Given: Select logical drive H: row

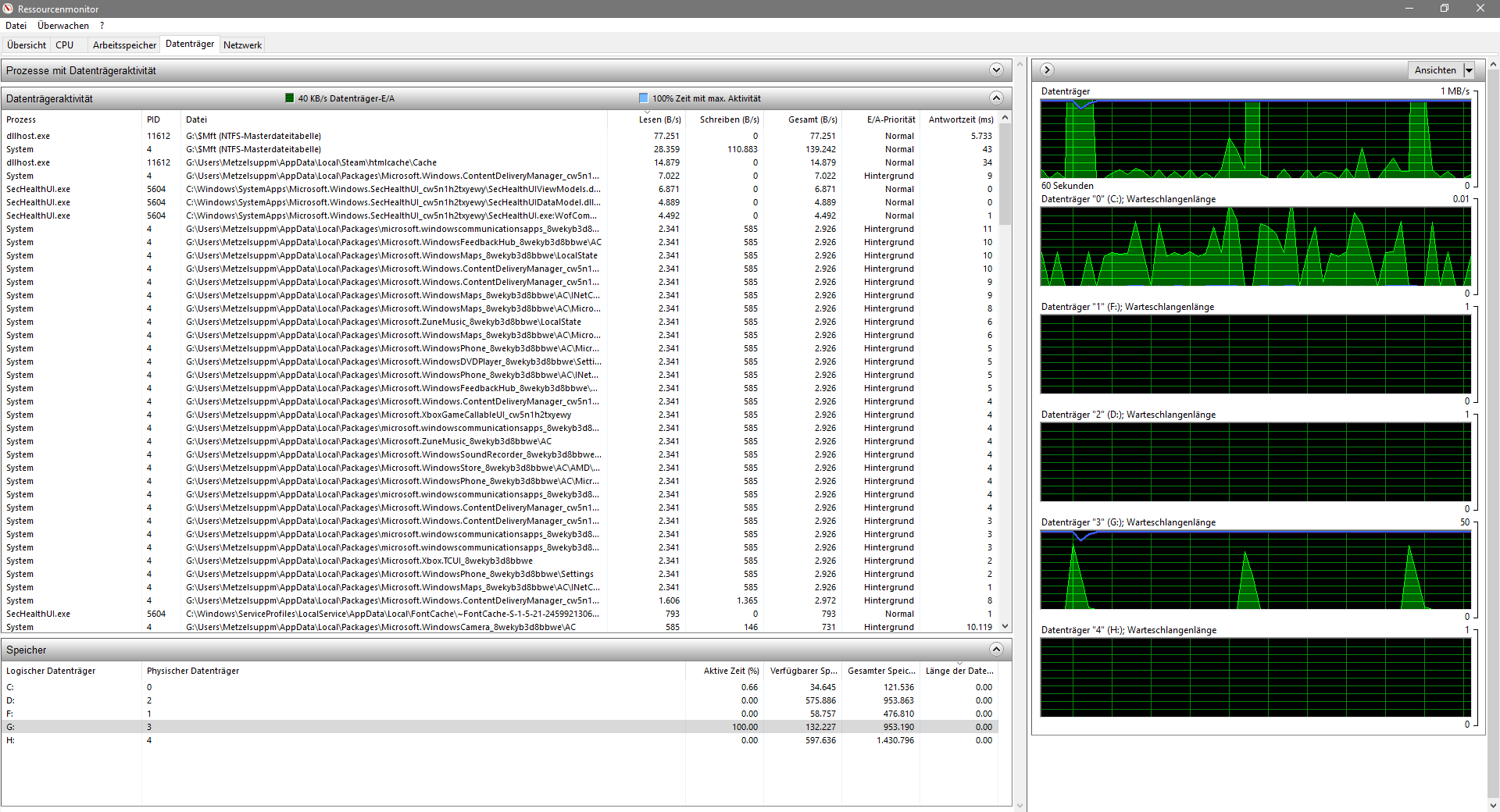Looking at the screenshot, I should pos(500,740).
